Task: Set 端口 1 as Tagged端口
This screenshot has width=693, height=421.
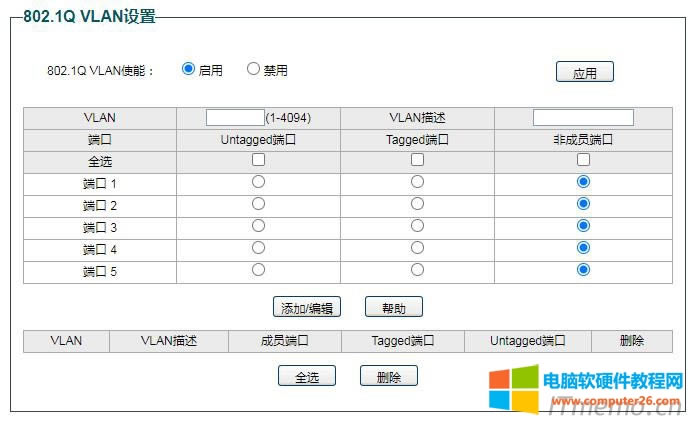Action: [417, 182]
